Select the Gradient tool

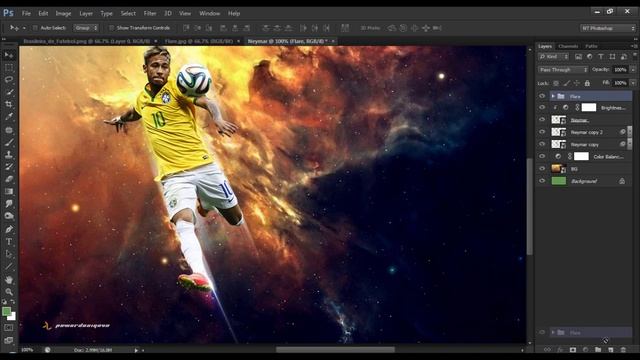pos(9,191)
